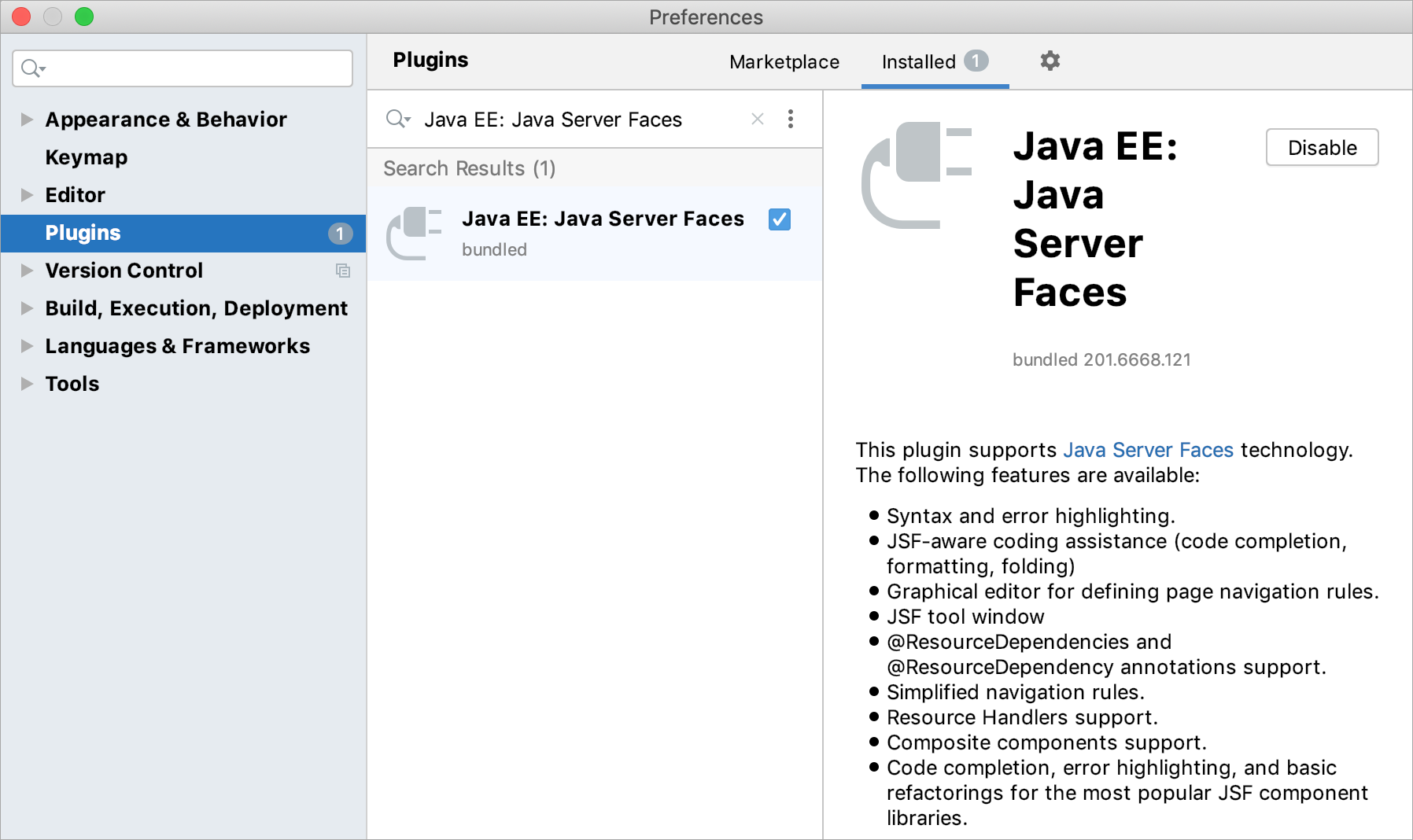1413x840 pixels.
Task: Click the Installed tab update badge
Action: click(x=976, y=61)
